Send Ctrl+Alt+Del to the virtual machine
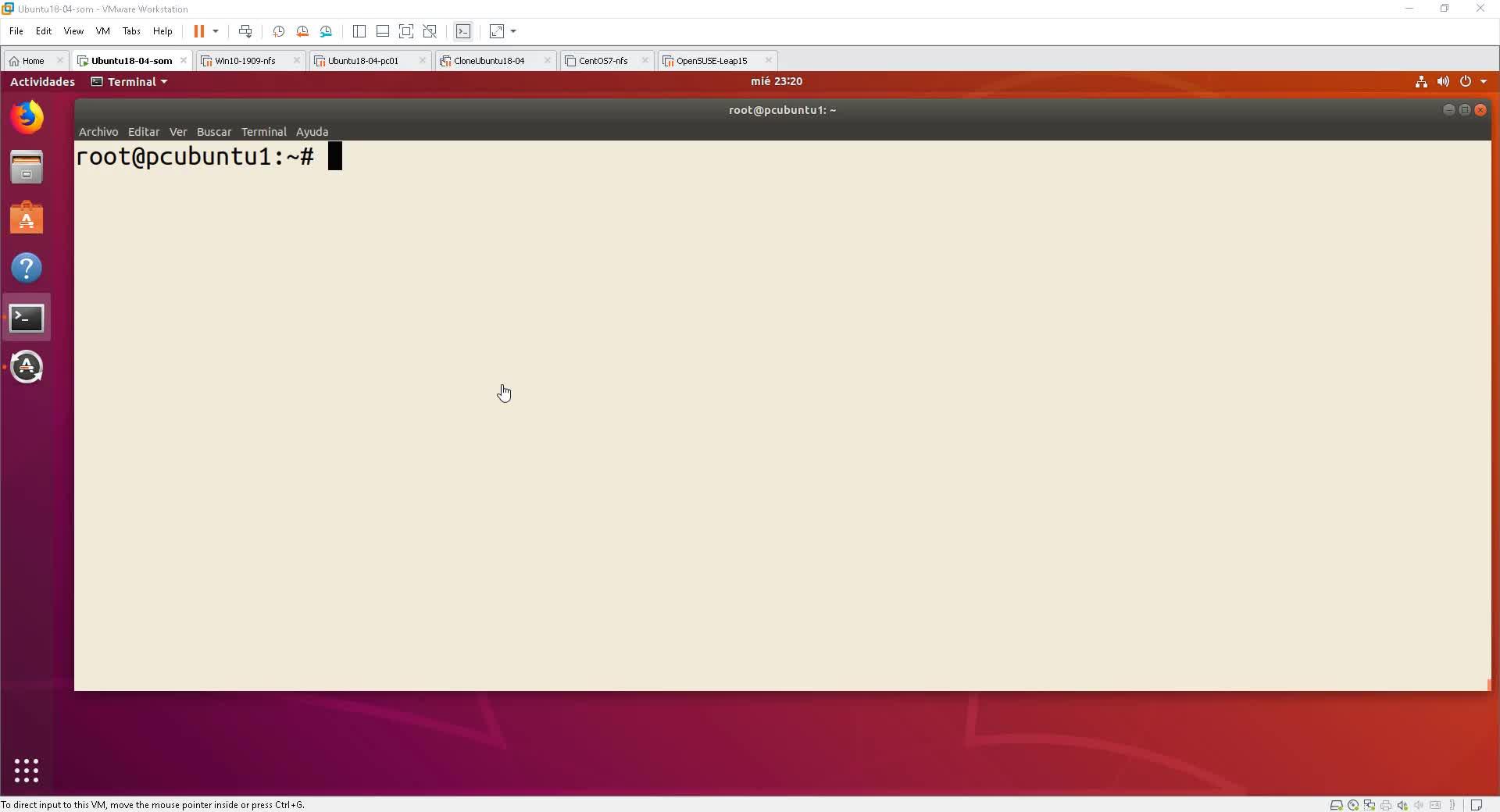Screen dimensions: 1500x812 coord(245,31)
